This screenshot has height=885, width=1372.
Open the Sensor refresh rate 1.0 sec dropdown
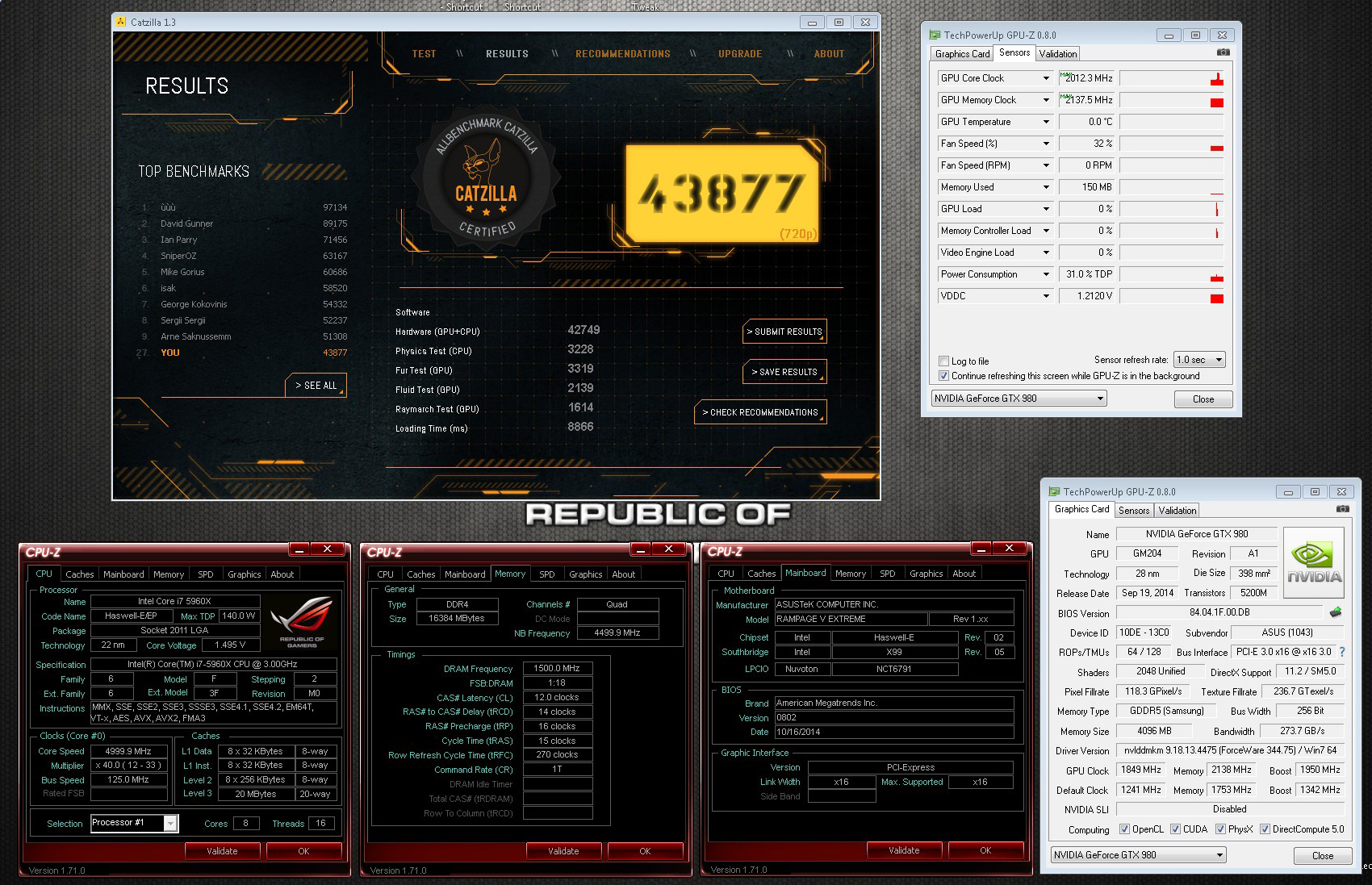pos(1199,360)
